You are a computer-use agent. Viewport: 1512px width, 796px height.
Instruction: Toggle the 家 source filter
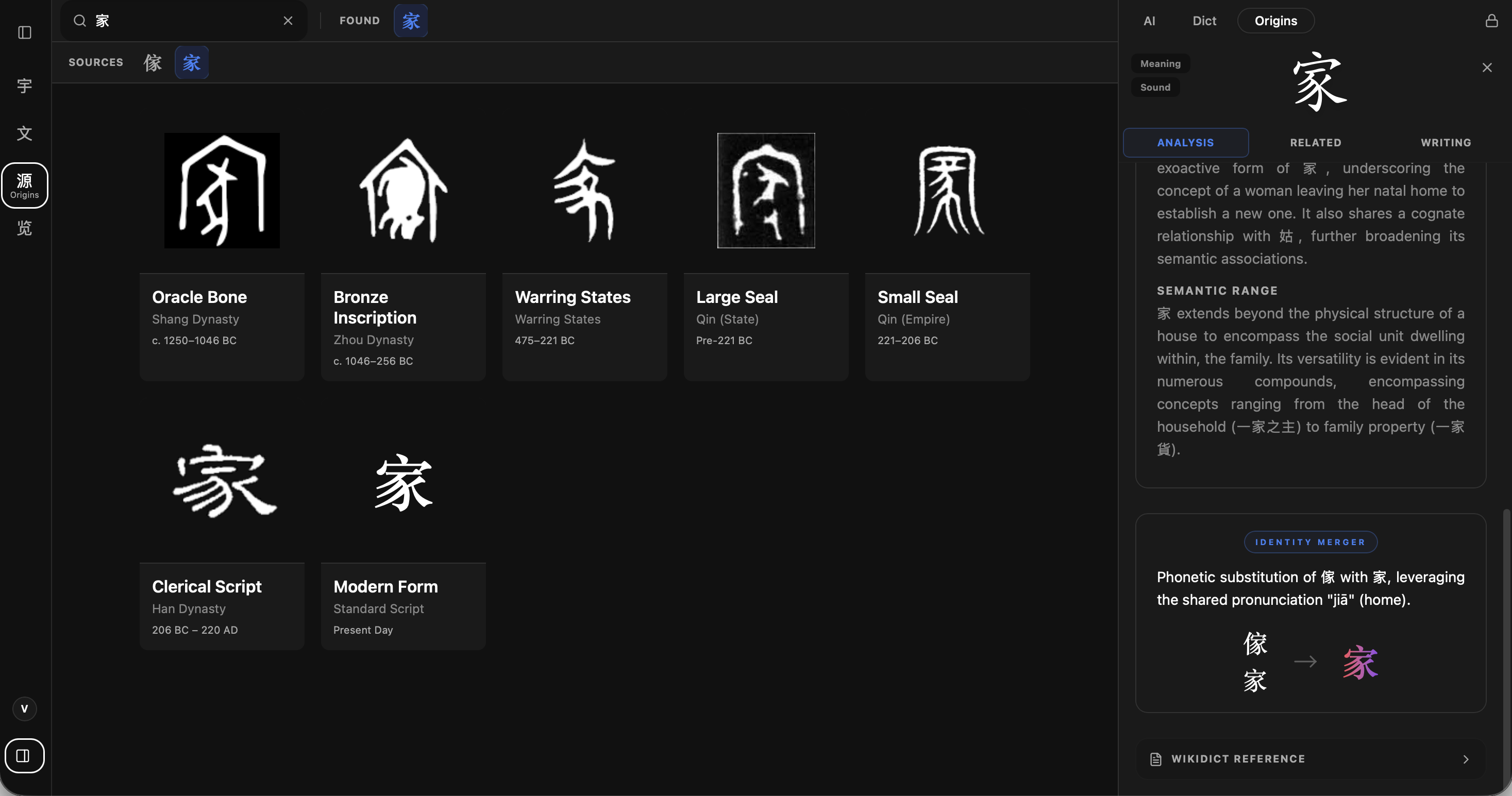coord(191,62)
